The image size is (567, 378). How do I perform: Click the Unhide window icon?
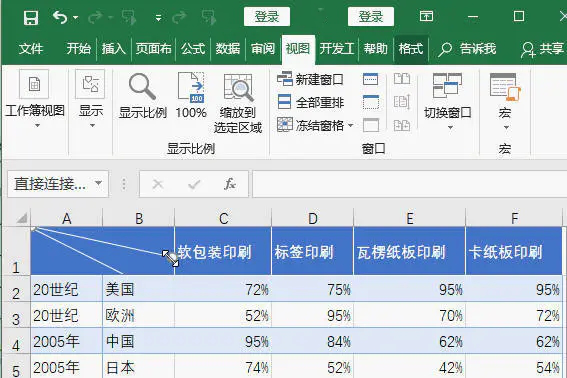click(x=371, y=125)
